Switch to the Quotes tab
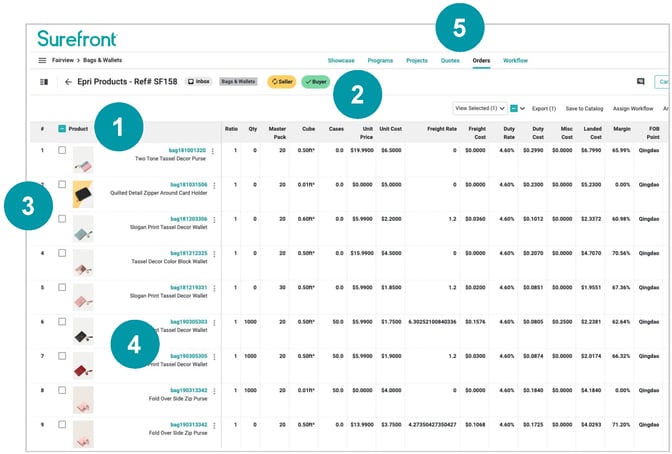Screen dimensions: 672x454 coord(450,61)
